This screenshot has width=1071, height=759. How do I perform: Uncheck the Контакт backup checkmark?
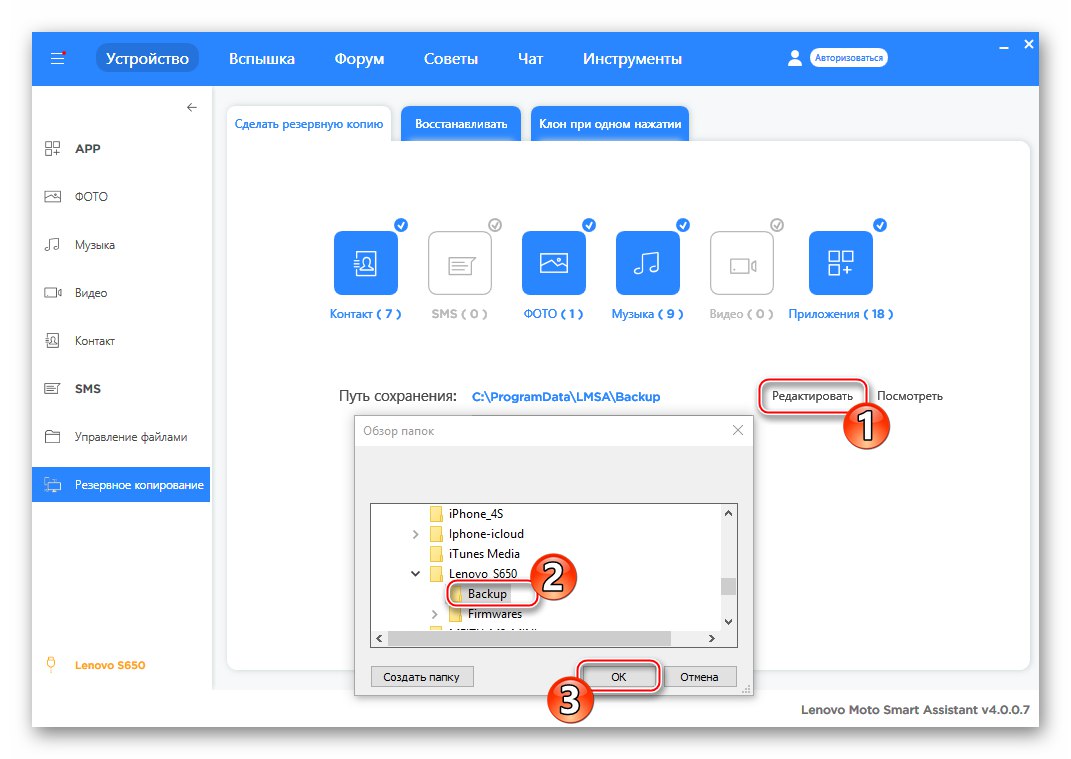401,225
